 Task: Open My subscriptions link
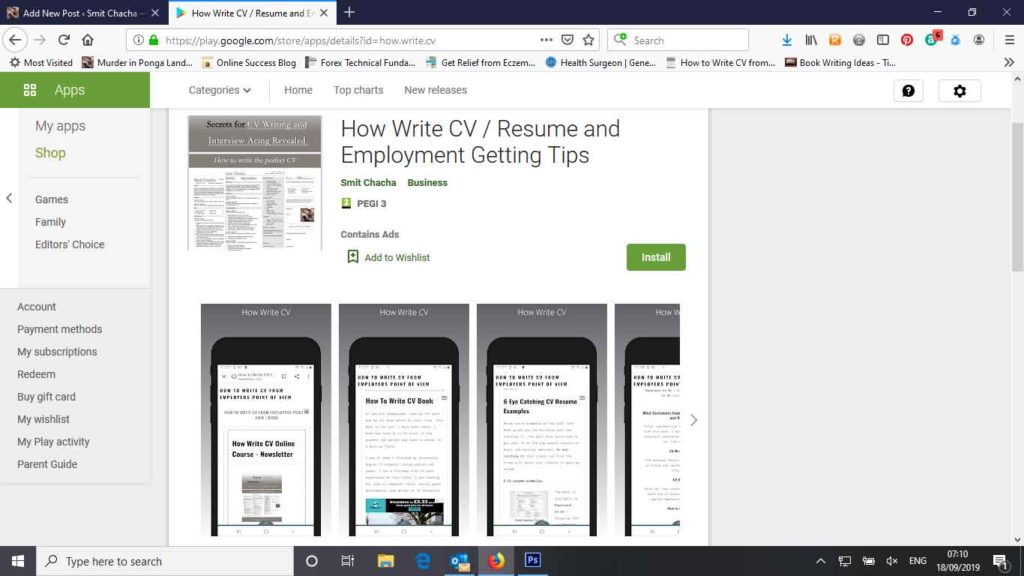pos(57,351)
